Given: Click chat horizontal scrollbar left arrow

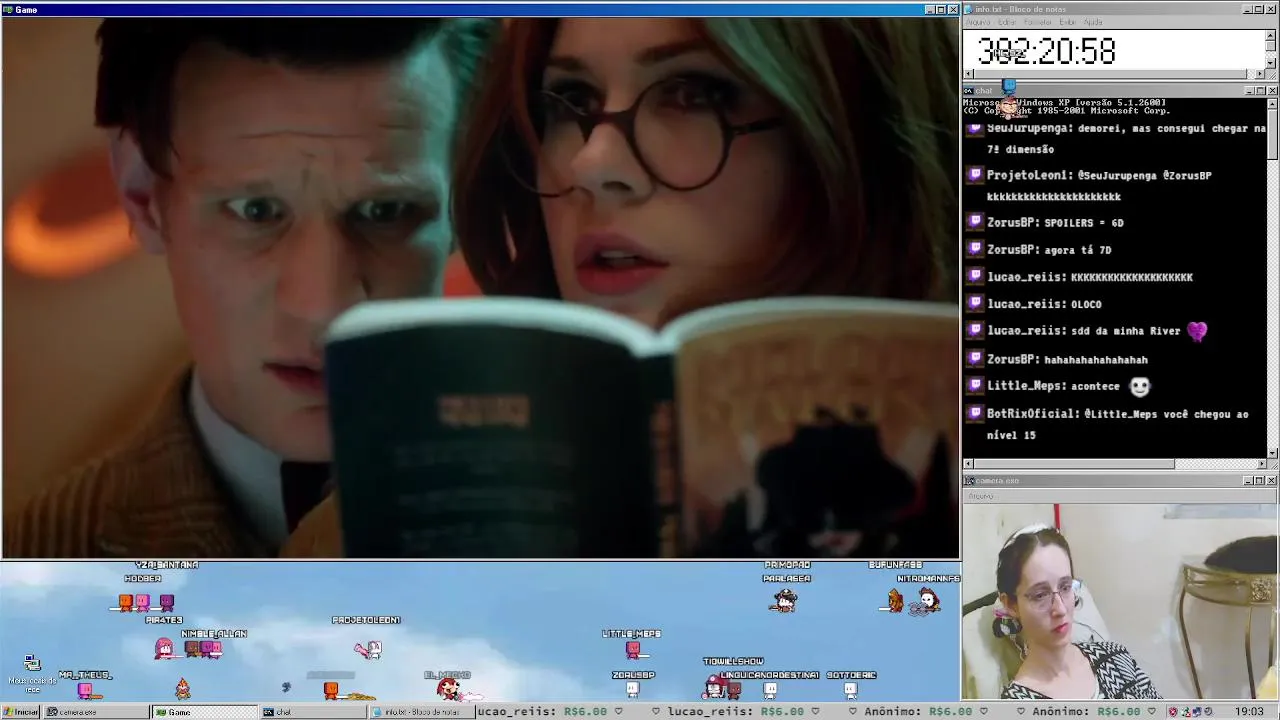Looking at the screenshot, I should point(968,464).
